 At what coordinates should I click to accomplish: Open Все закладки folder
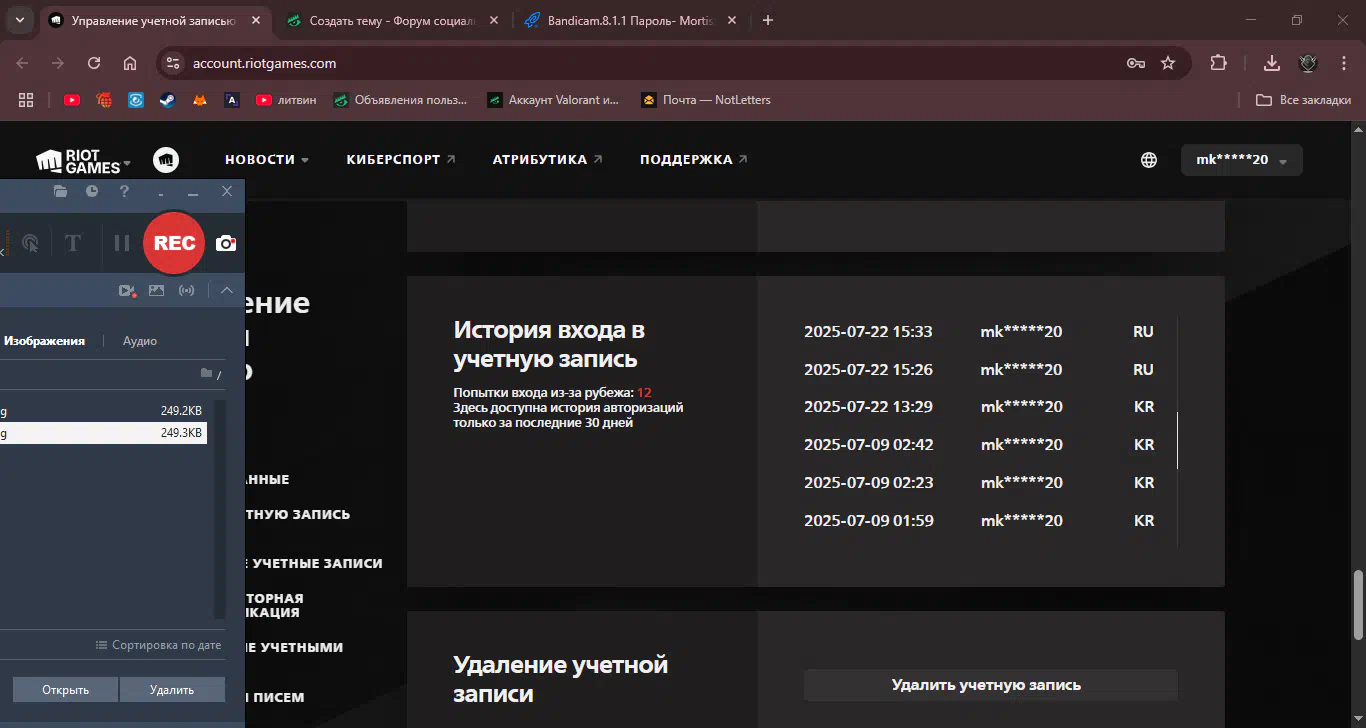tap(1304, 100)
